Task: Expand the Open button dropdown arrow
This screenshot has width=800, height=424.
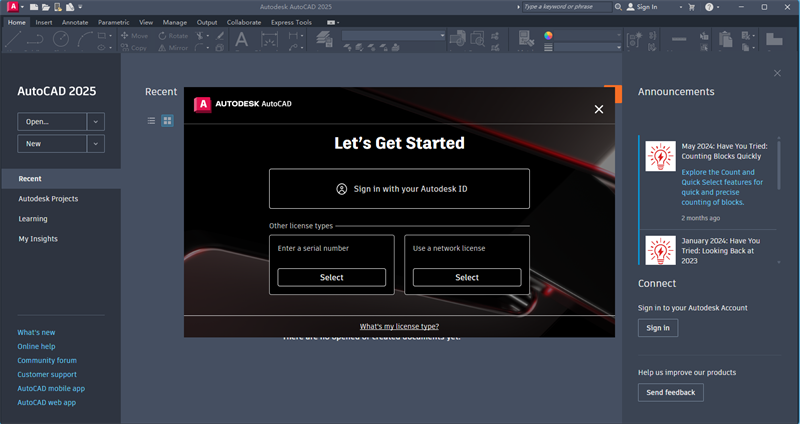Action: click(x=96, y=121)
